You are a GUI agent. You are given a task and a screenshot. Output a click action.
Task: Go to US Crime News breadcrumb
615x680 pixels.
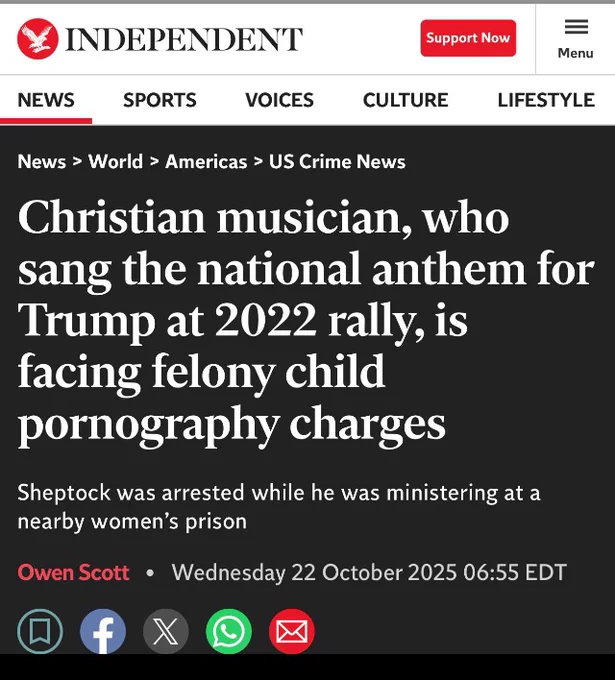pos(337,162)
